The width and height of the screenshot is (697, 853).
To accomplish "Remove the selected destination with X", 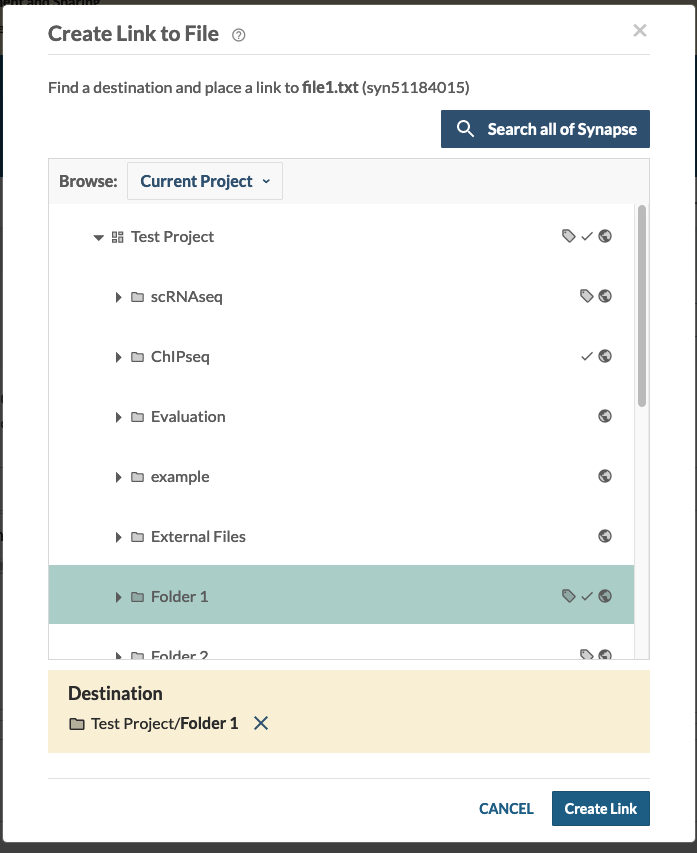I will pos(261,723).
